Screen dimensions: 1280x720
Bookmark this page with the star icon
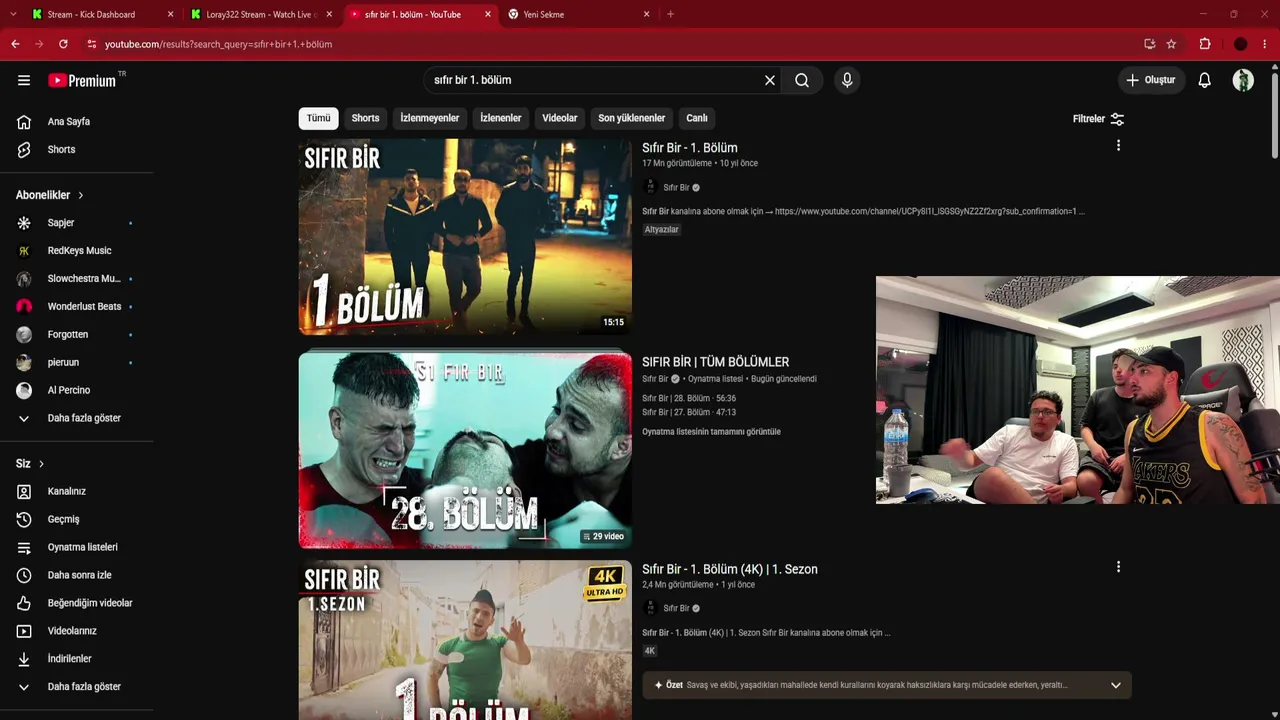pos(1171,44)
